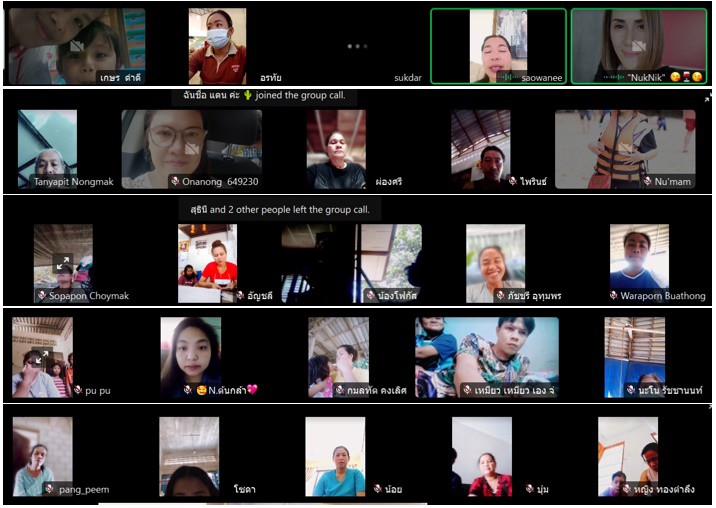Click the camera-off icon on Nu'mam's tile

coord(625,149)
